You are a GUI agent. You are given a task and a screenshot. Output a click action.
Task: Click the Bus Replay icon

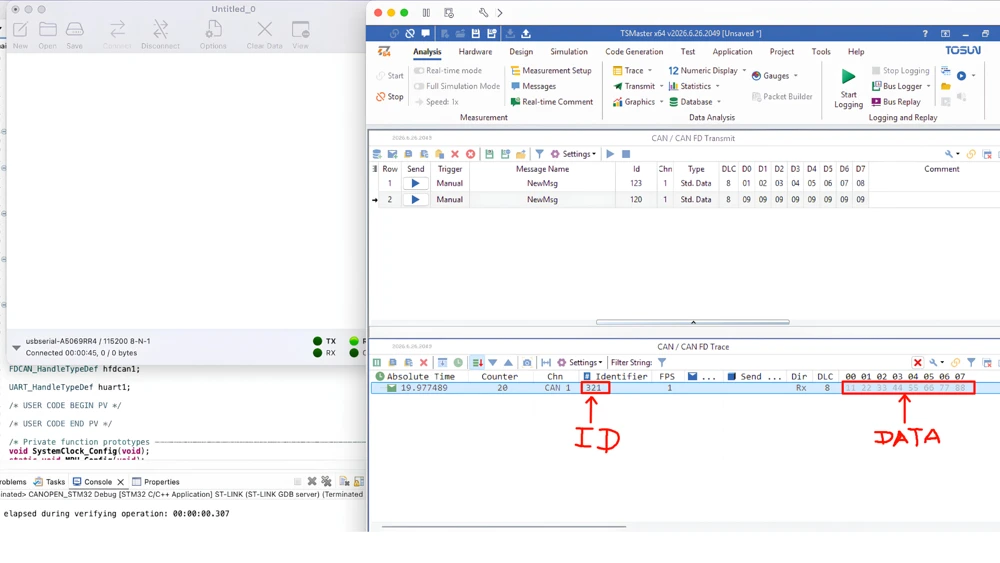[x=876, y=102]
